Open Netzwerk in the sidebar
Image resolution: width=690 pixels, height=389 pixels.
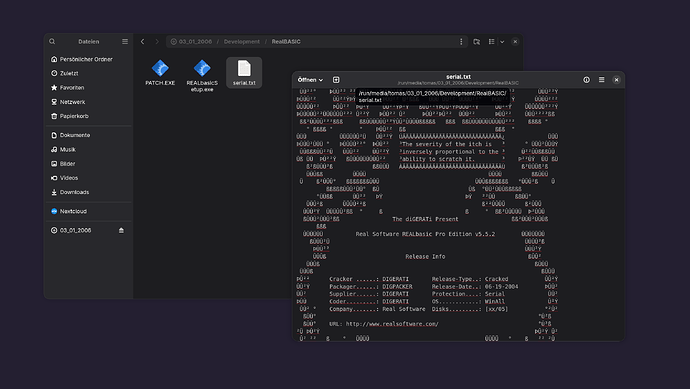pyautogui.click(x=88, y=102)
